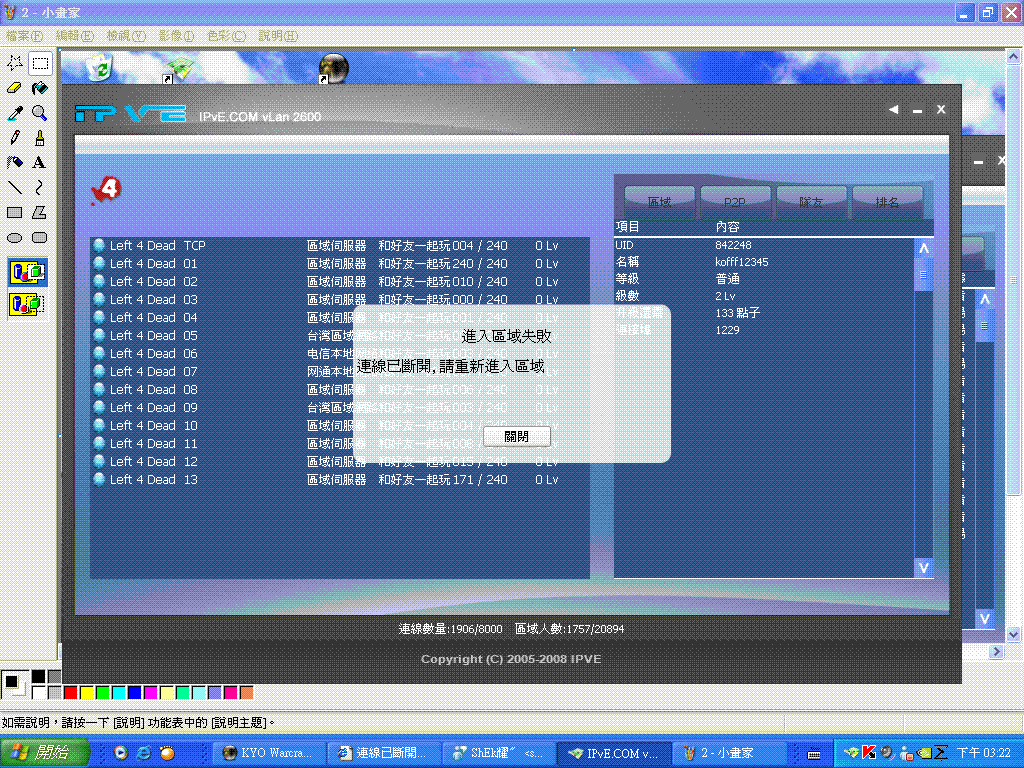This screenshot has height=768, width=1024.
Task: Select the Line tool
Action: pos(14,188)
